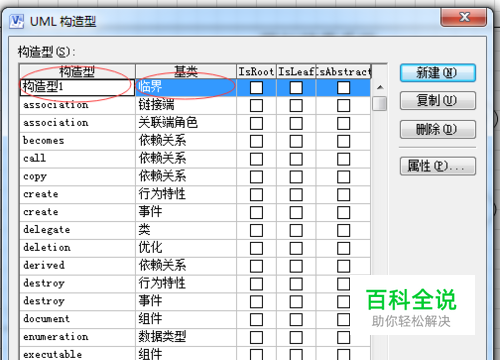The height and width of the screenshot is (360, 500).
Task: Enable IsRoot for the call row
Action: (256, 159)
